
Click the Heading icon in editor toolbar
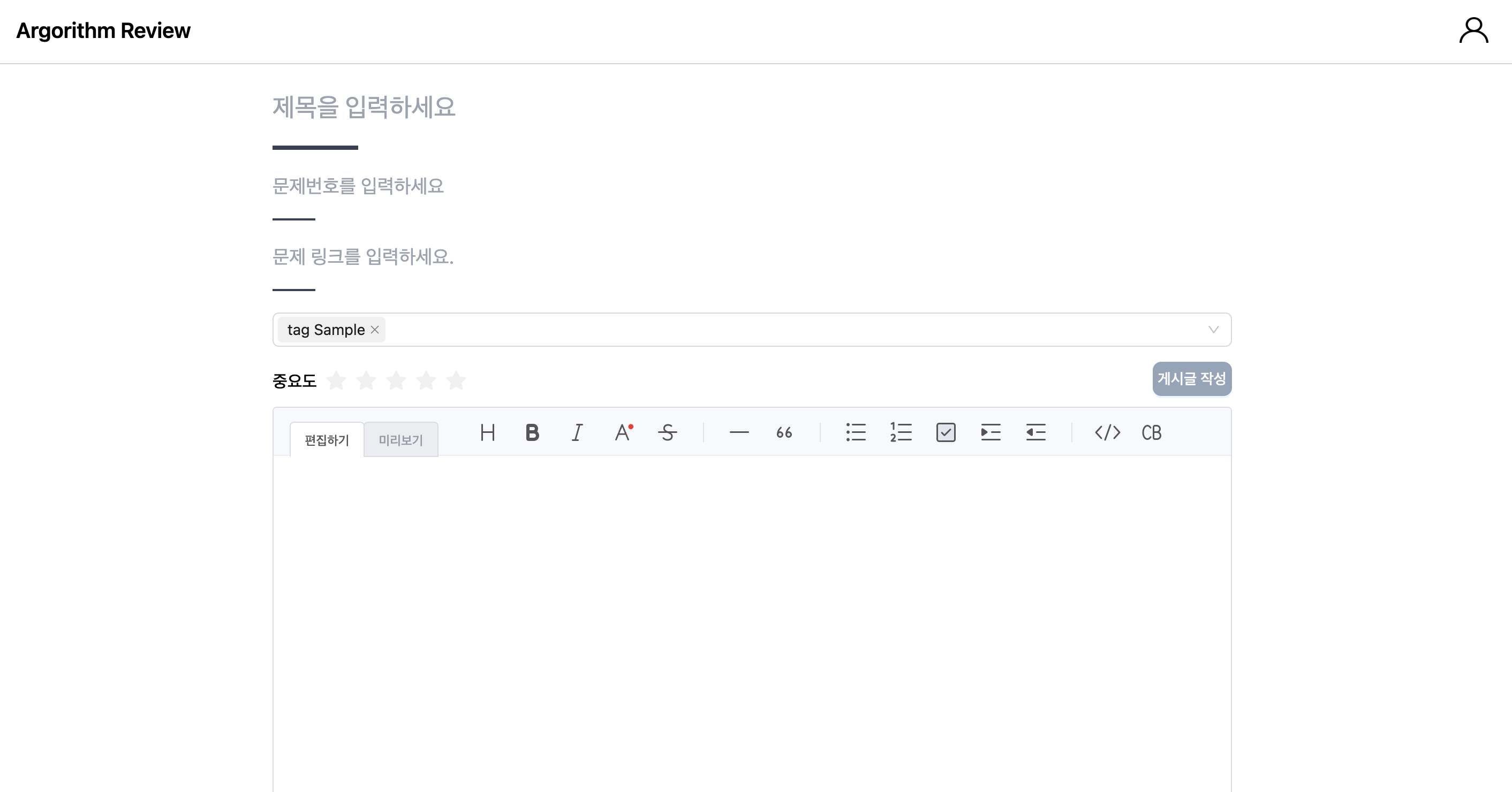[487, 432]
